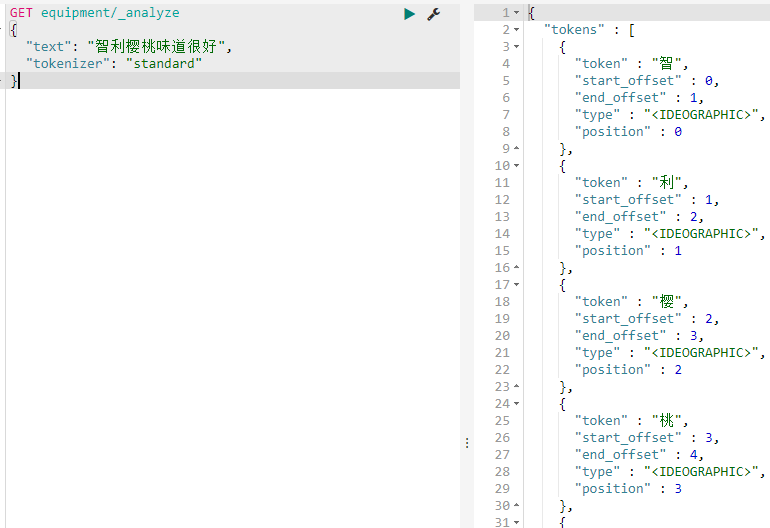The height and width of the screenshot is (528, 770).
Task: Collapse the token object at line 17
Action: click(516, 284)
